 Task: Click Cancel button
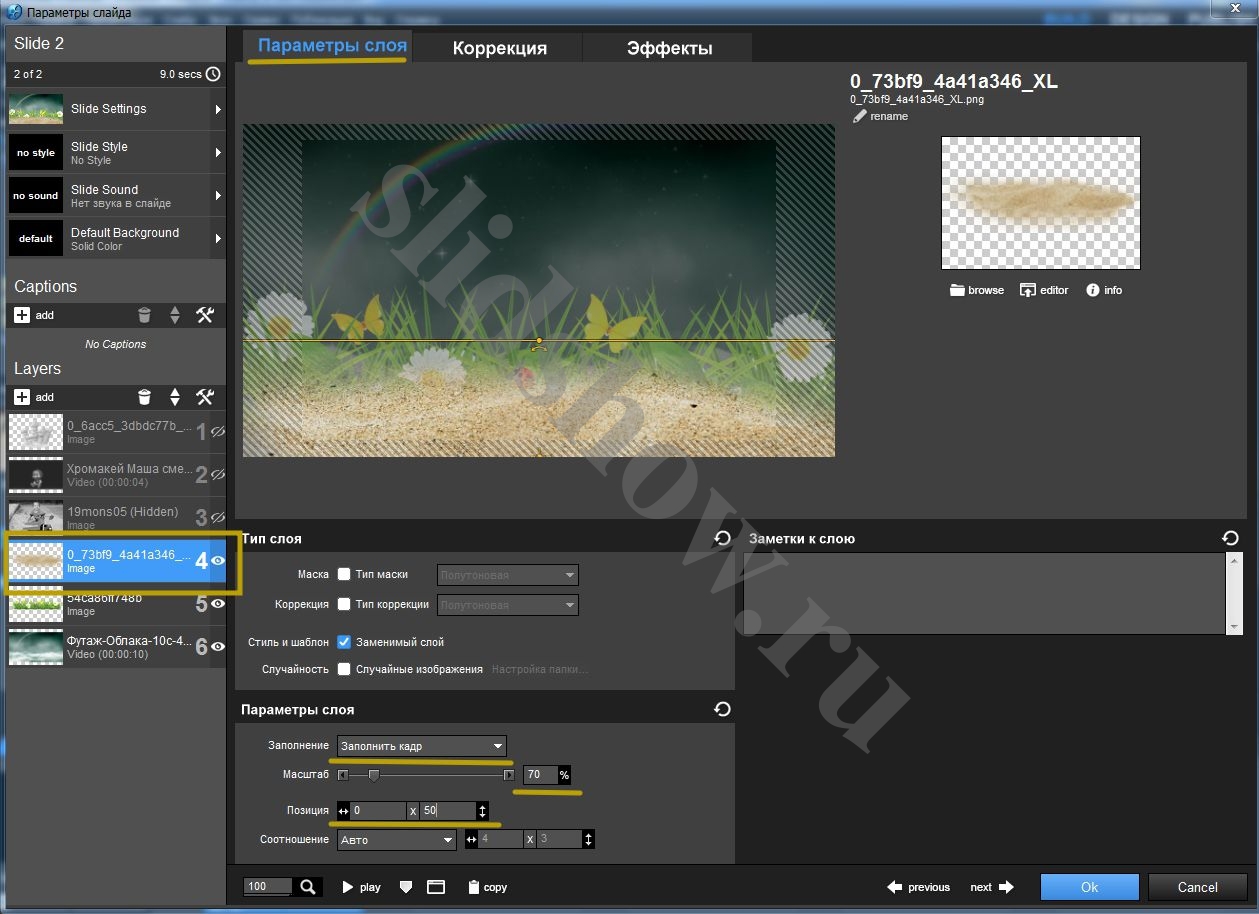[x=1197, y=887]
